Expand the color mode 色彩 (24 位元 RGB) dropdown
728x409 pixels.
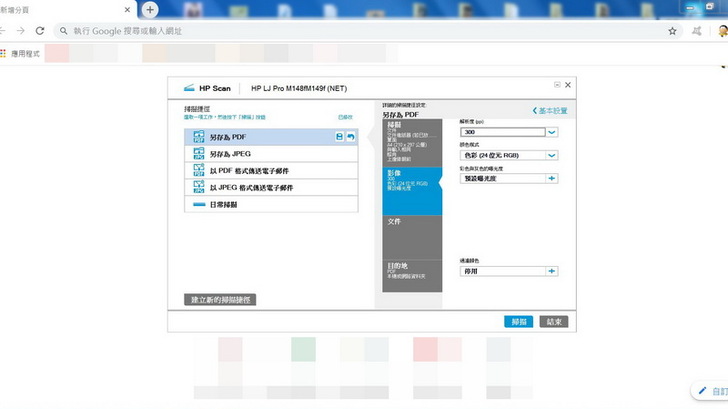point(552,156)
